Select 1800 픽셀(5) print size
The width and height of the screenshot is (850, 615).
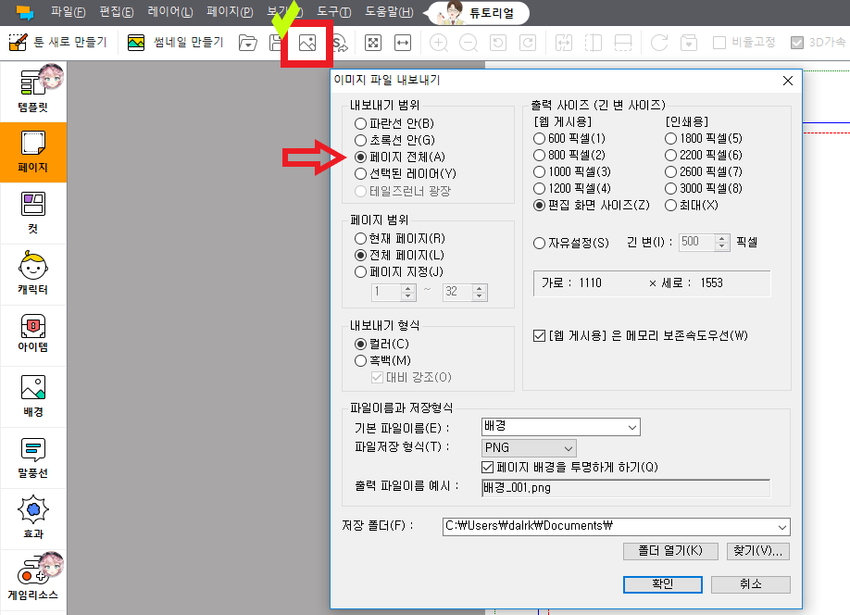704,139
